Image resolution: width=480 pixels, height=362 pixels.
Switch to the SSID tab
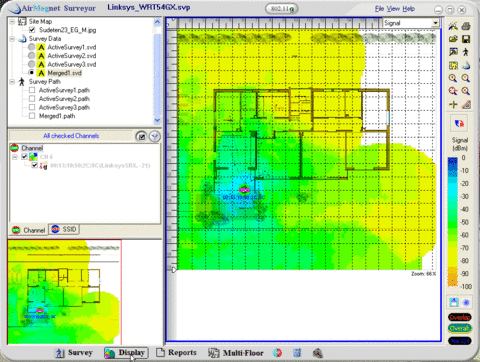coord(64,229)
